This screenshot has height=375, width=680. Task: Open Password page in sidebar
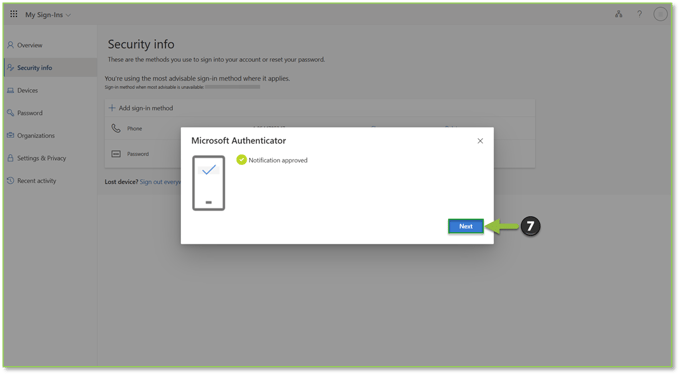(x=29, y=113)
